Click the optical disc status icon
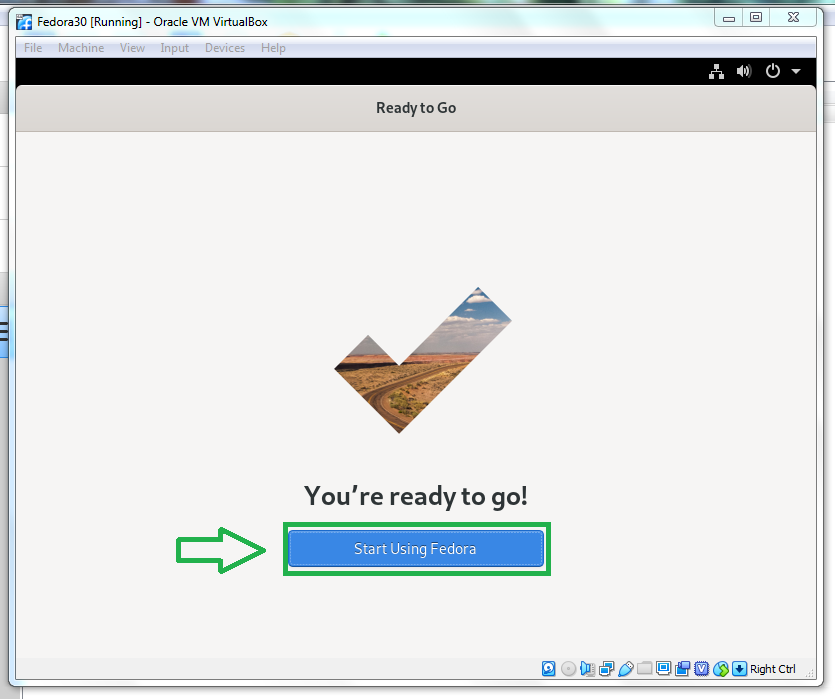 568,669
